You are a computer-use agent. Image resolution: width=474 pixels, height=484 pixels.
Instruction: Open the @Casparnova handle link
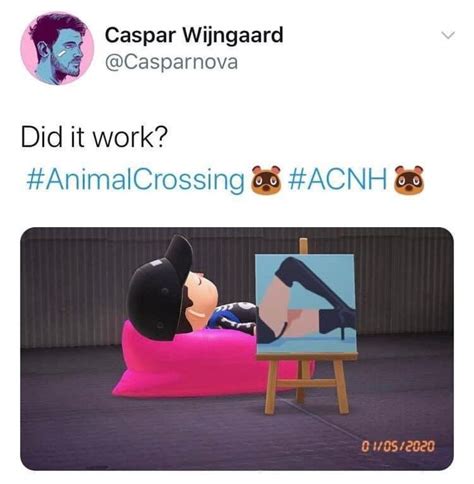[x=171, y=62]
